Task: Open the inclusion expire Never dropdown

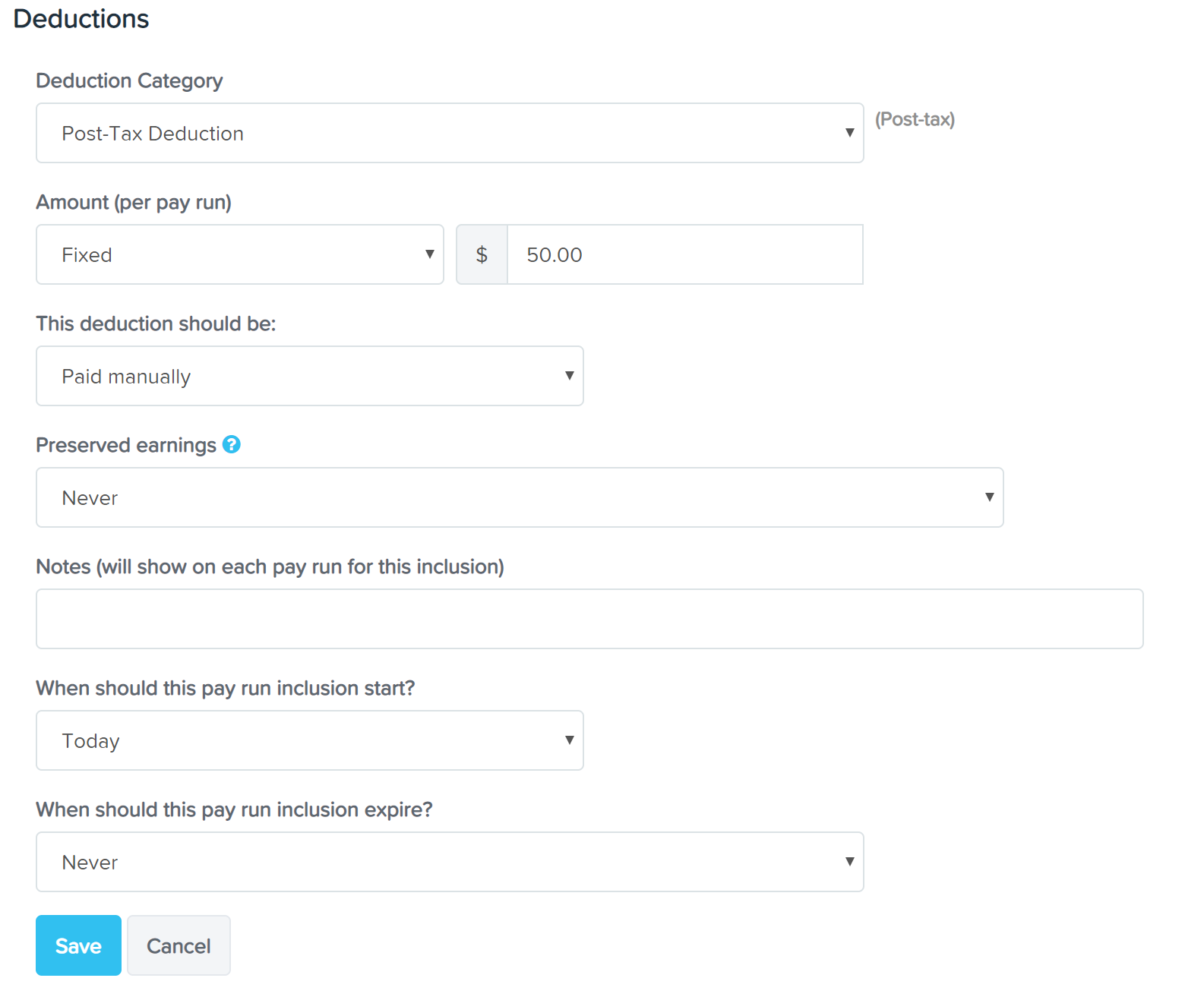Action: point(450,862)
